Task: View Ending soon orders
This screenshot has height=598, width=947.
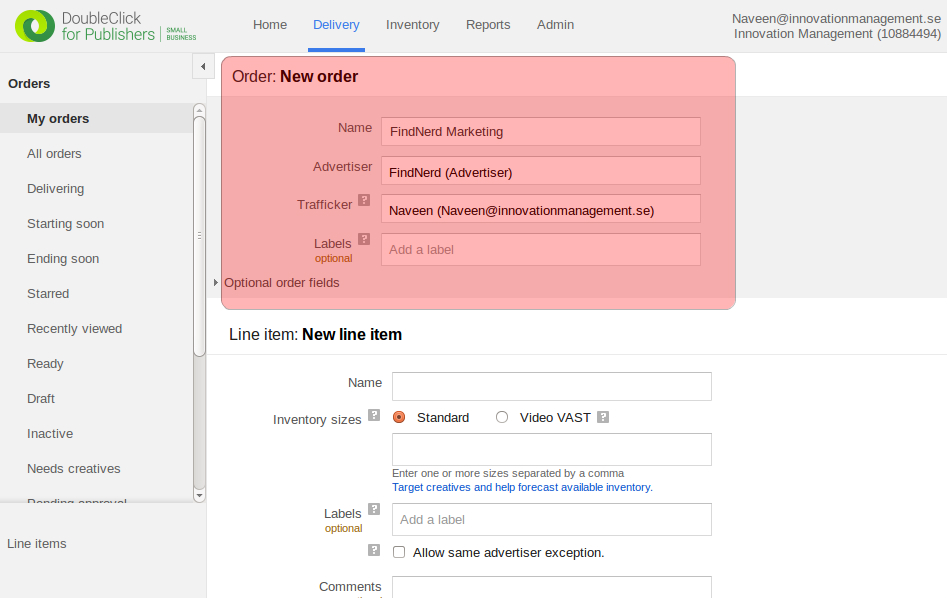Action: coord(63,259)
